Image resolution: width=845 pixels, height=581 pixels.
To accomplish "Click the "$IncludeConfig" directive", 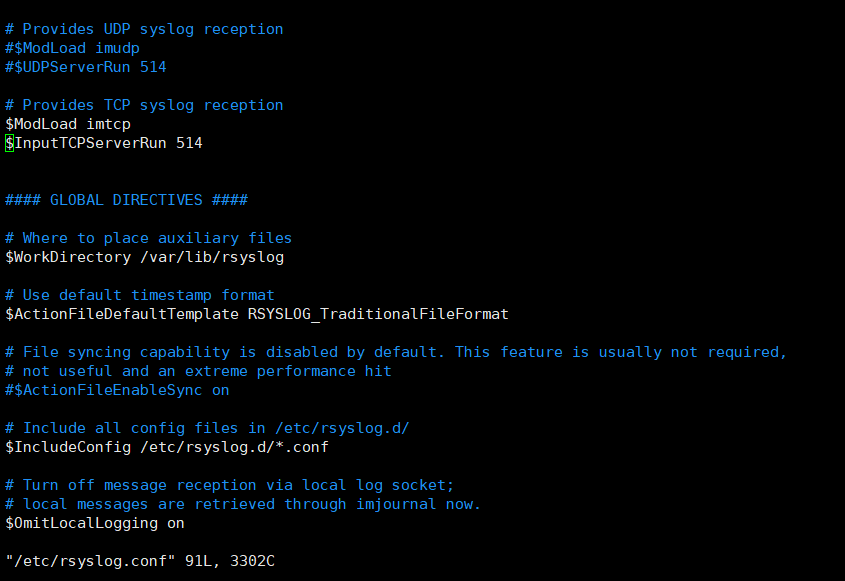I will (68, 448).
